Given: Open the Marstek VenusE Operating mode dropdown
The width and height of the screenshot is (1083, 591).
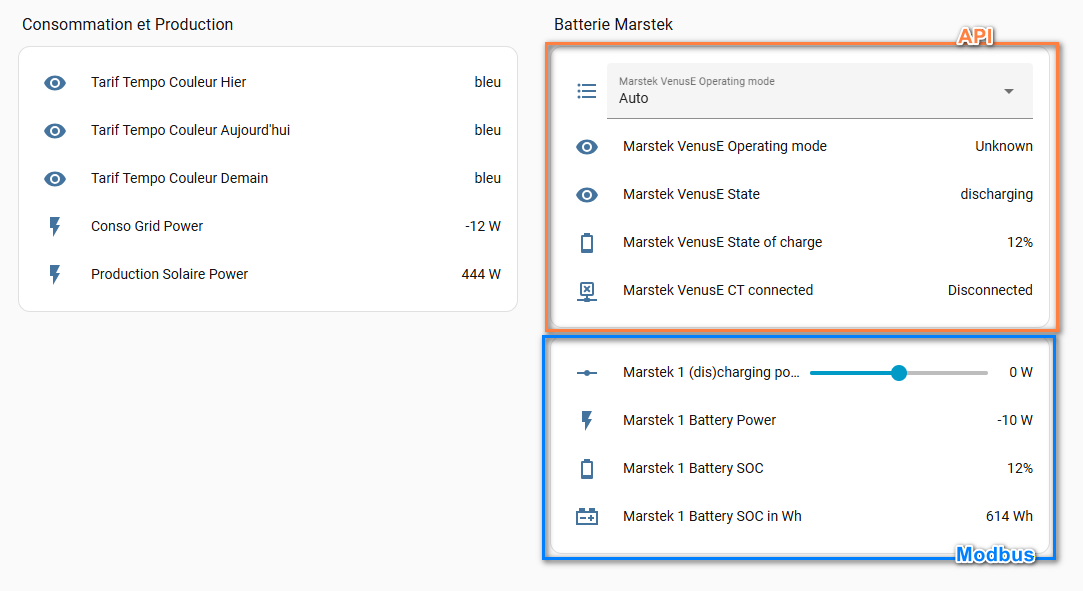Looking at the screenshot, I should click(800, 91).
